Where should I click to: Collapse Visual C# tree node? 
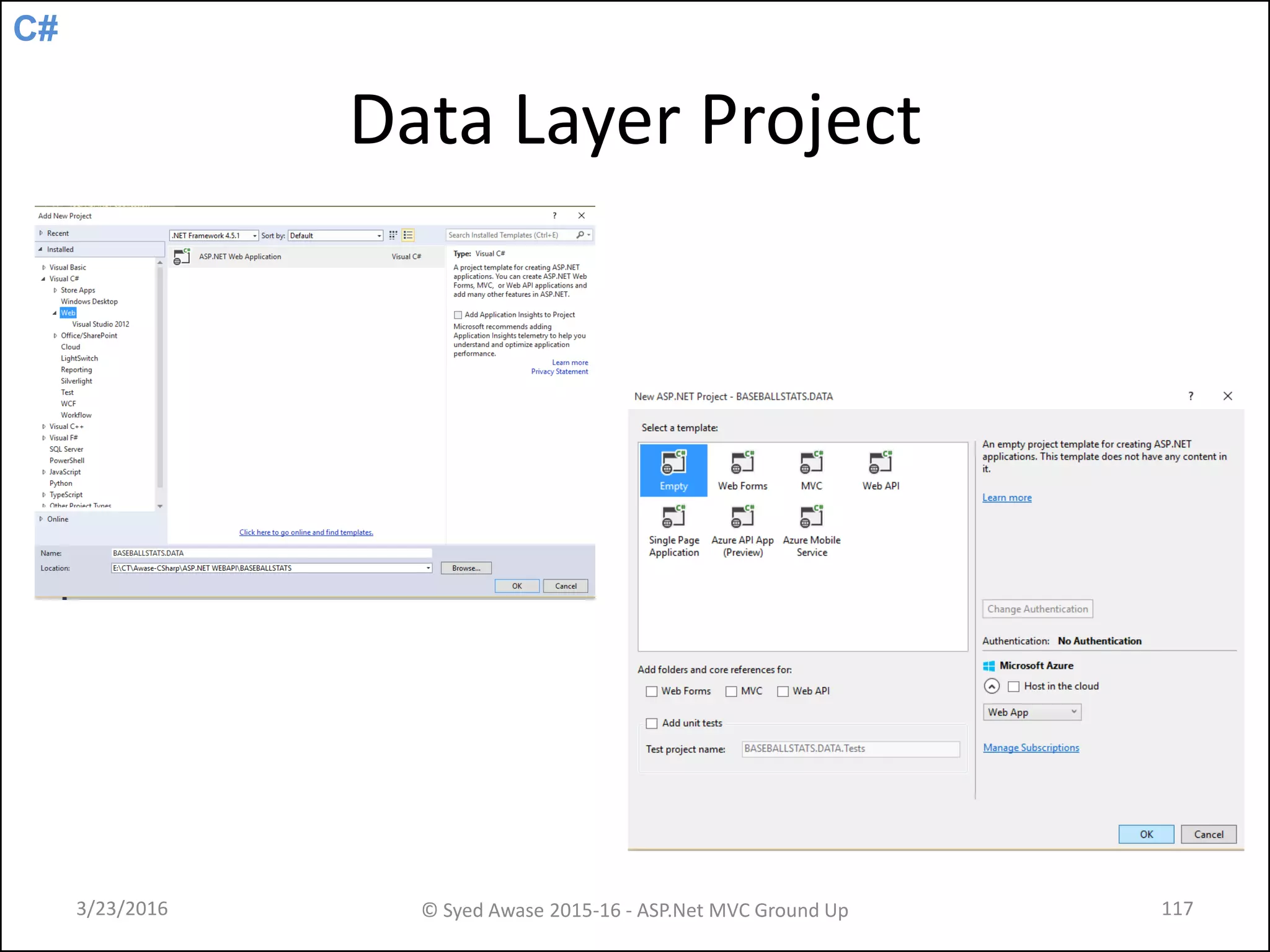[43, 279]
